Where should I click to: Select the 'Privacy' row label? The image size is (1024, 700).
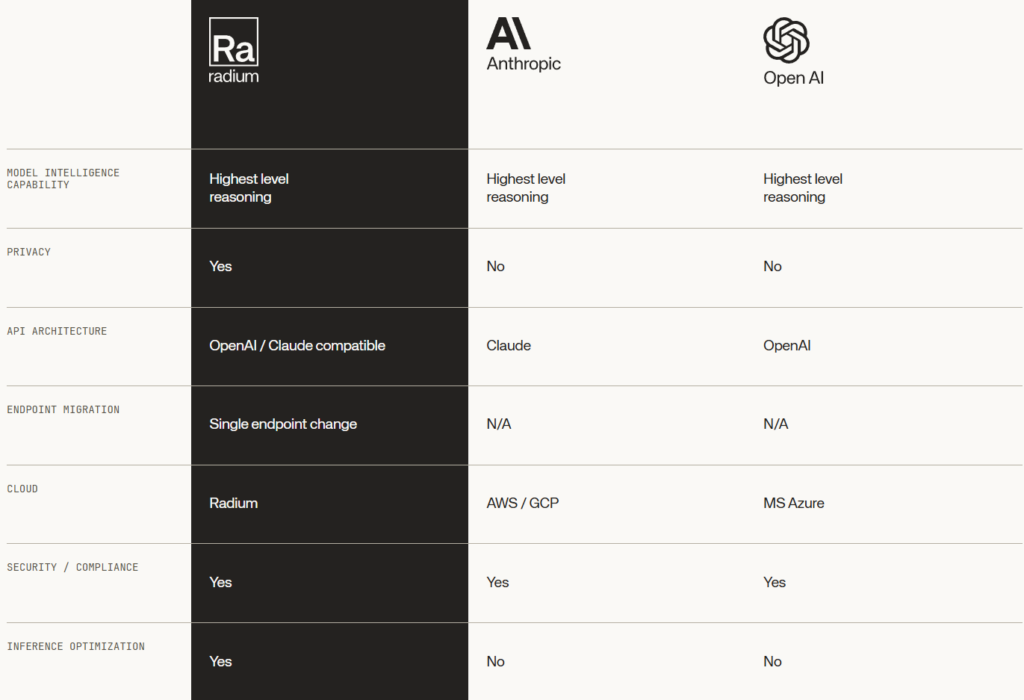[29, 252]
